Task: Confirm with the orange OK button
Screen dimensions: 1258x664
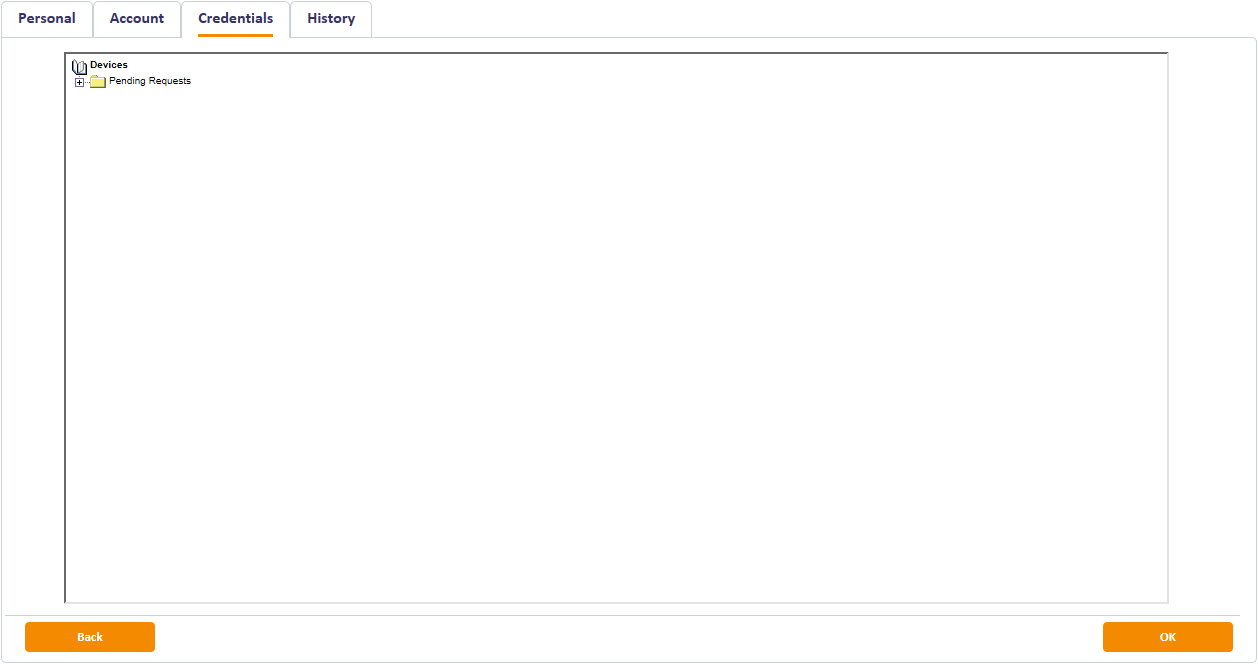Action: click(x=1167, y=637)
